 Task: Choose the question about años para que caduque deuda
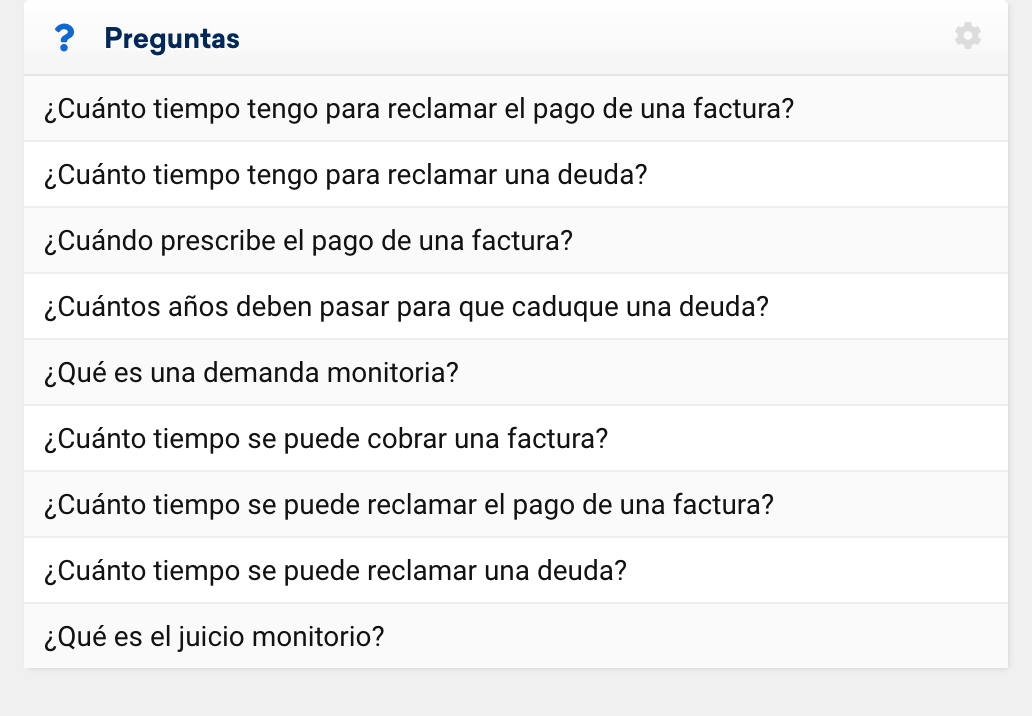[x=406, y=306]
